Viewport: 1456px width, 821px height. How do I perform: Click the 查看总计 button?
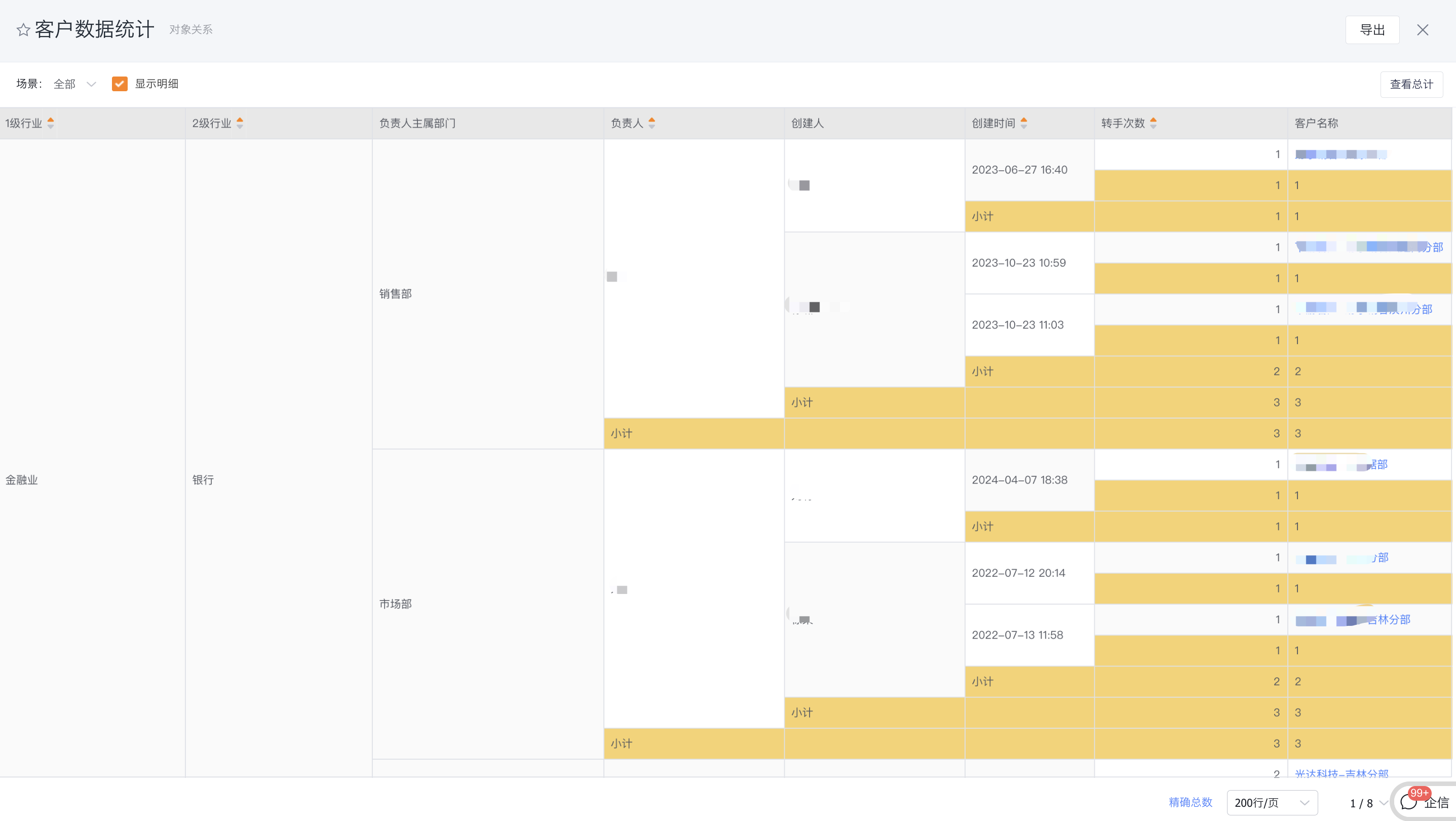point(1411,84)
